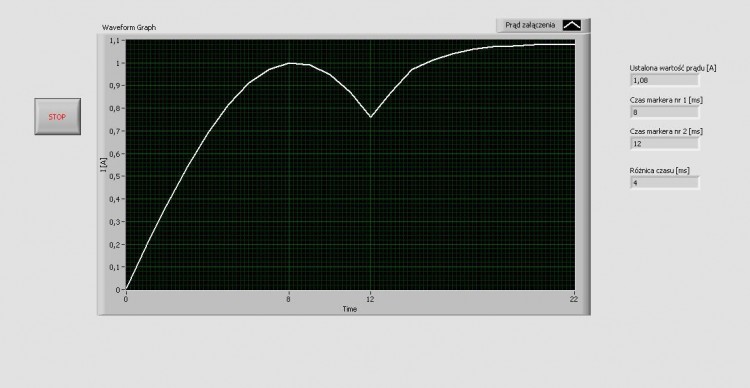
Task: Click the Czas markera nr 1 [ms] label
Action: [666, 100]
